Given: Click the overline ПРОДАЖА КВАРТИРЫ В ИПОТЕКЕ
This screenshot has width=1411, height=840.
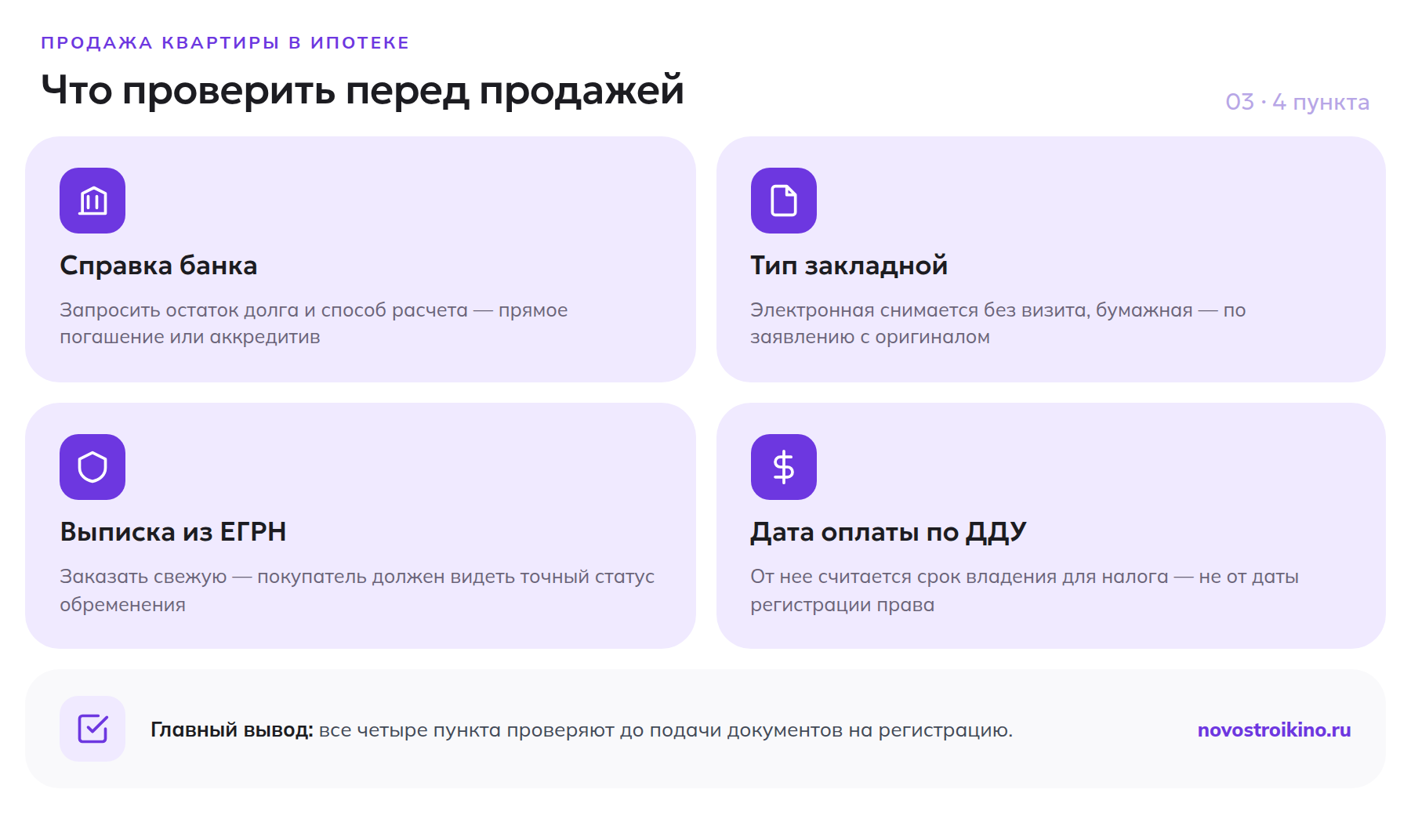Looking at the screenshot, I should click(225, 42).
